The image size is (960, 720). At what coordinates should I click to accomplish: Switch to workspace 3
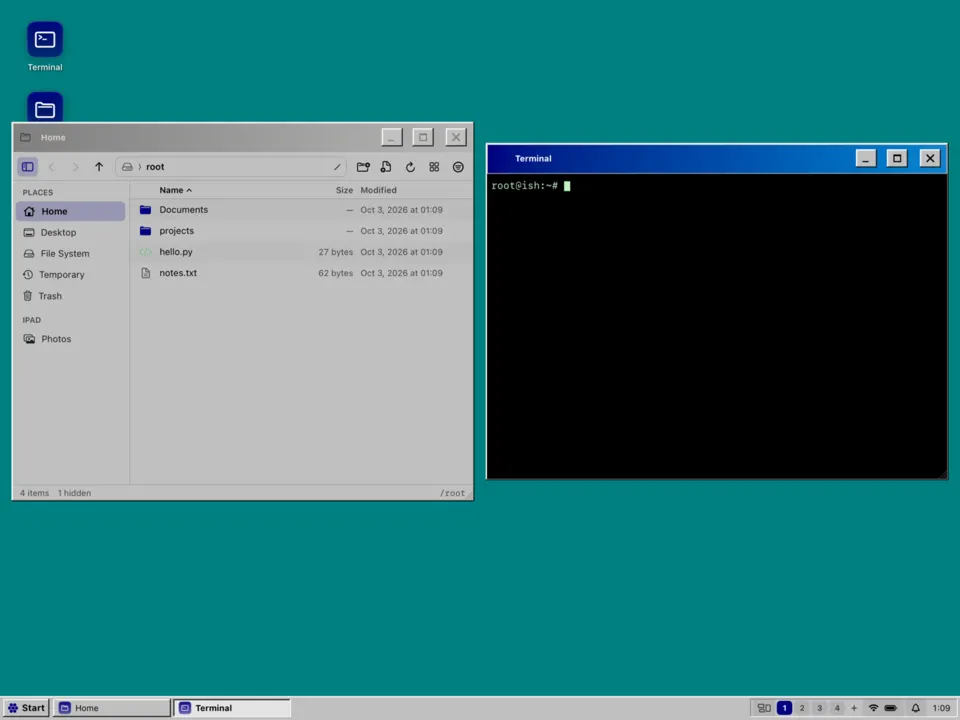pyautogui.click(x=819, y=708)
